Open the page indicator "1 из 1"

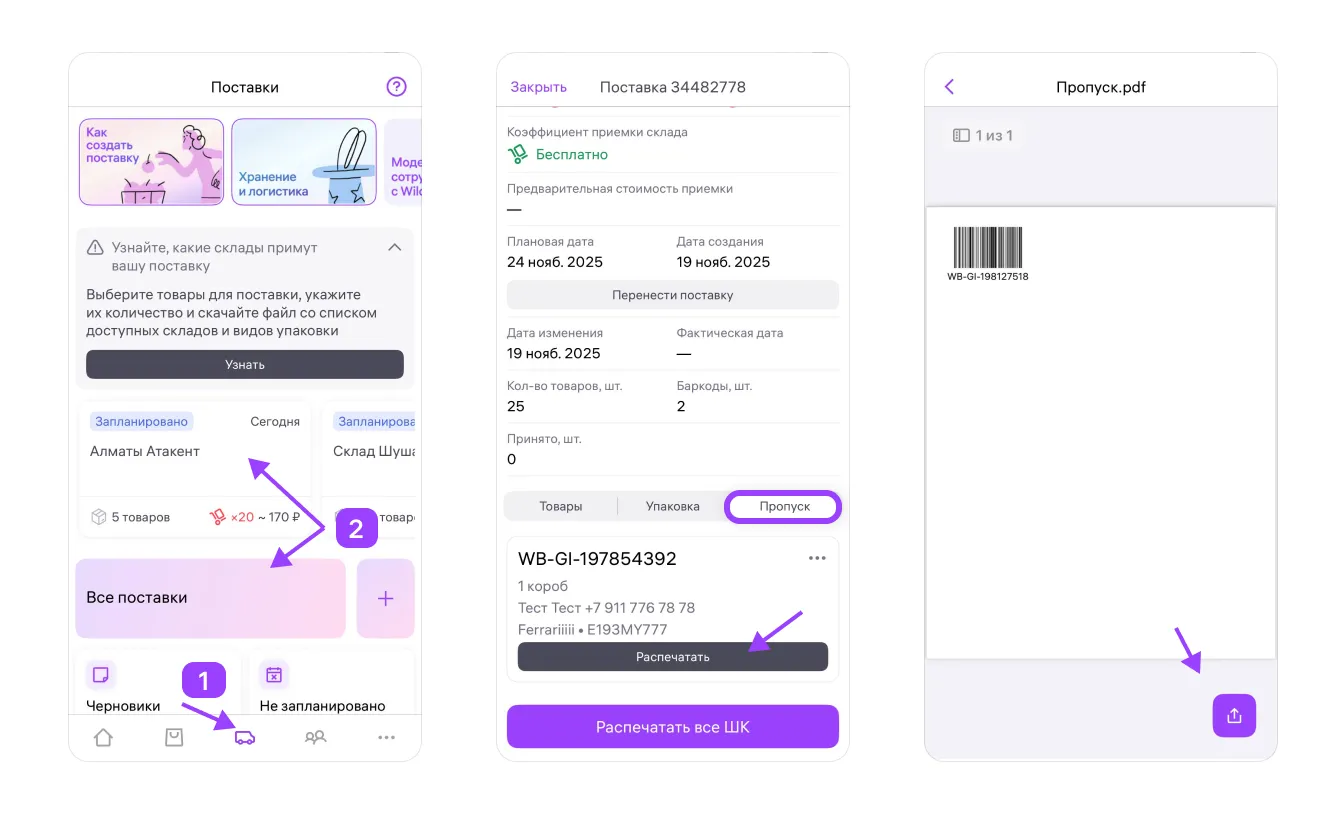coord(983,135)
